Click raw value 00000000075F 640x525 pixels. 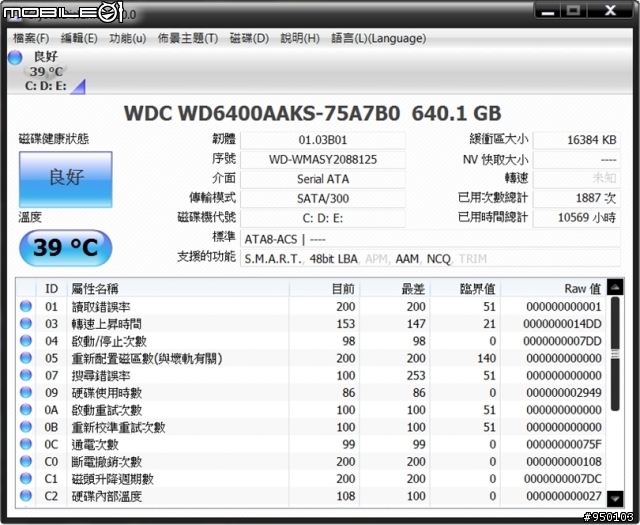(564, 444)
